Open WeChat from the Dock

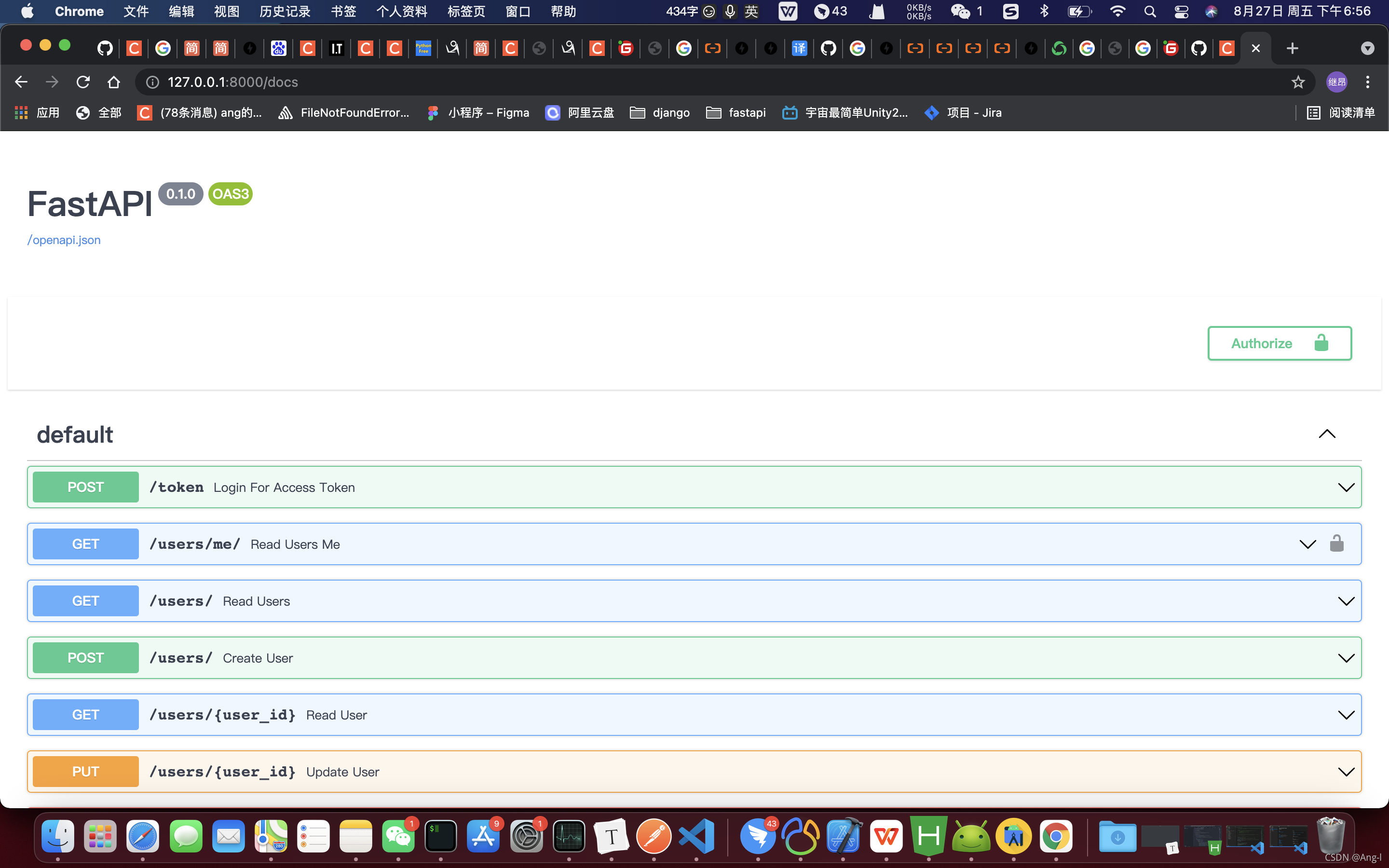398,836
